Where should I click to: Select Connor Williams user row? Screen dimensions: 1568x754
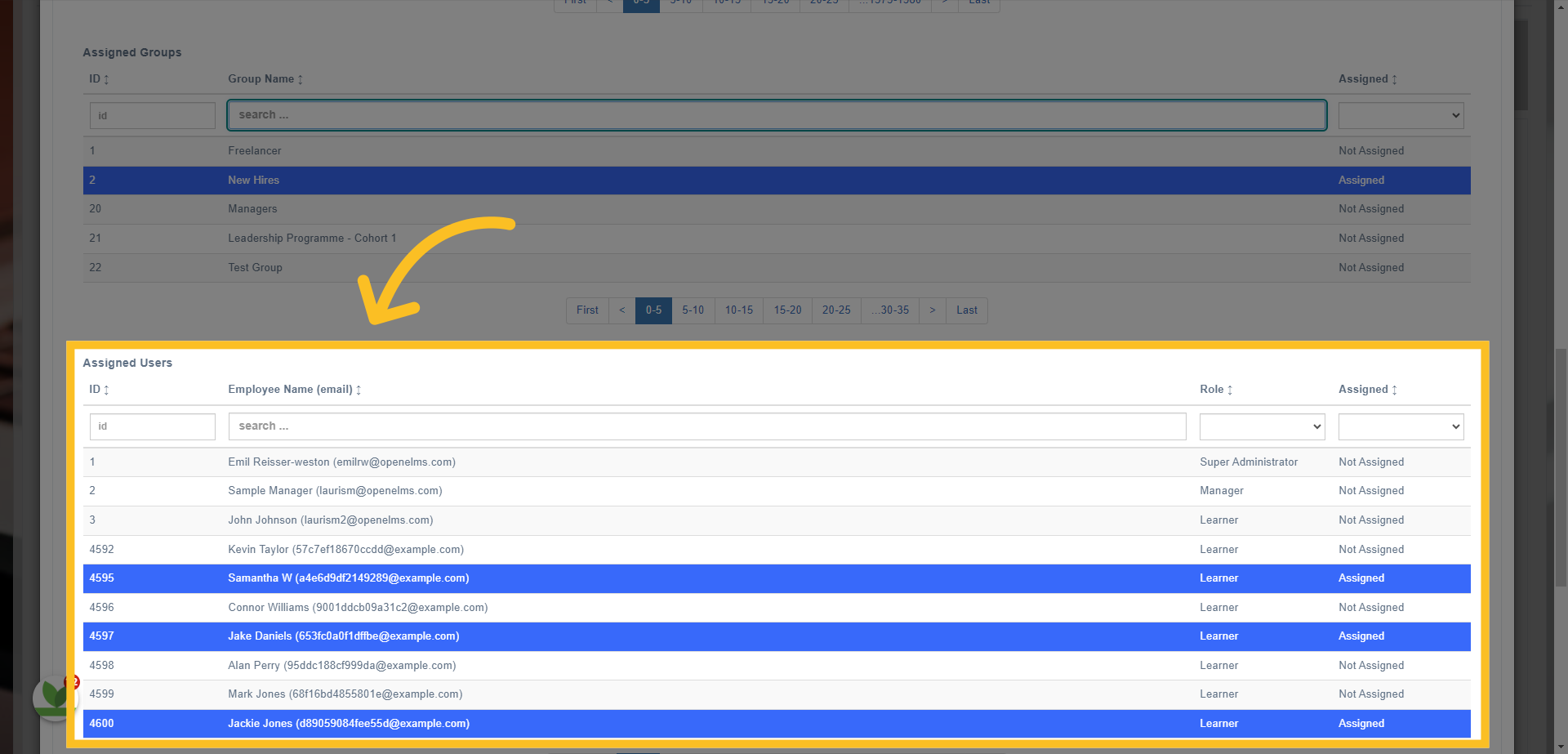tap(777, 608)
